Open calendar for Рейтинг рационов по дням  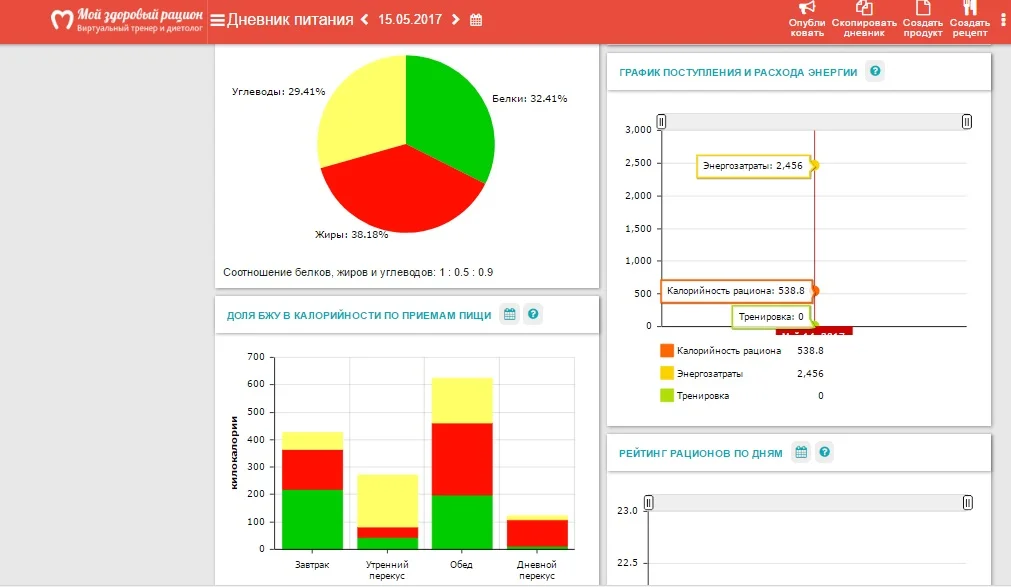coord(801,452)
